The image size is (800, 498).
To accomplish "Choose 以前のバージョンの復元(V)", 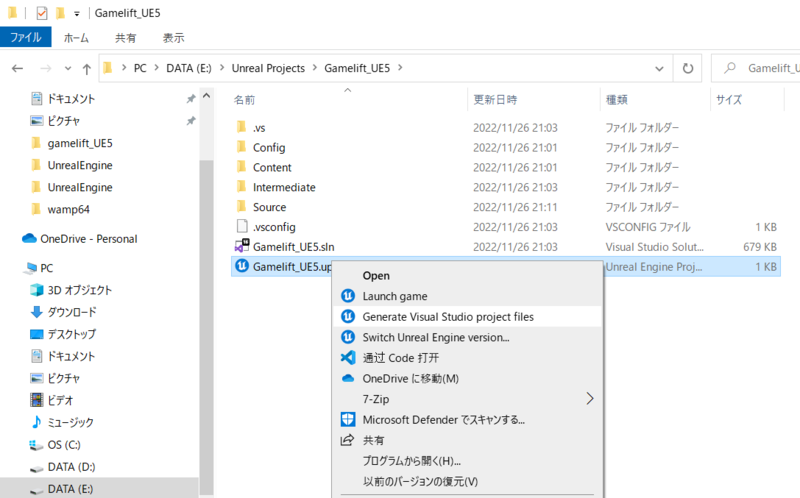I will pyautogui.click(x=467, y=481).
